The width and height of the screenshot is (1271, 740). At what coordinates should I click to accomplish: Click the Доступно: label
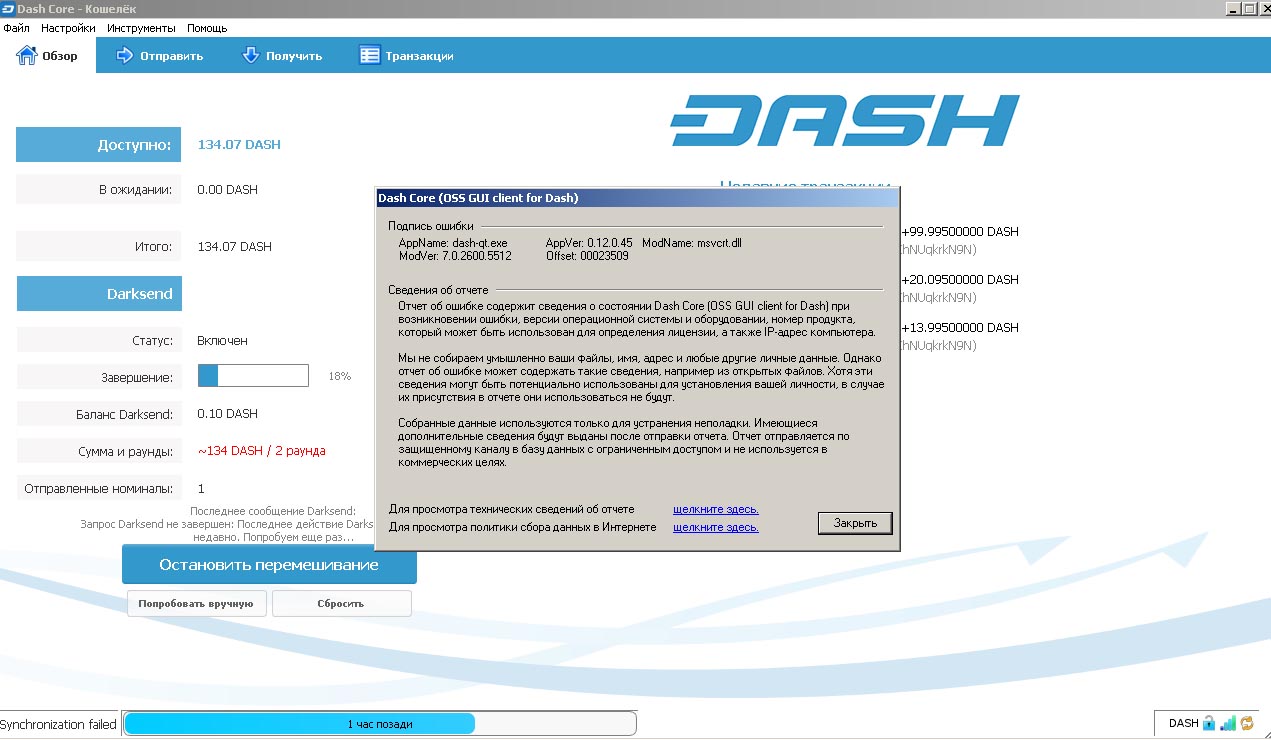[98, 145]
